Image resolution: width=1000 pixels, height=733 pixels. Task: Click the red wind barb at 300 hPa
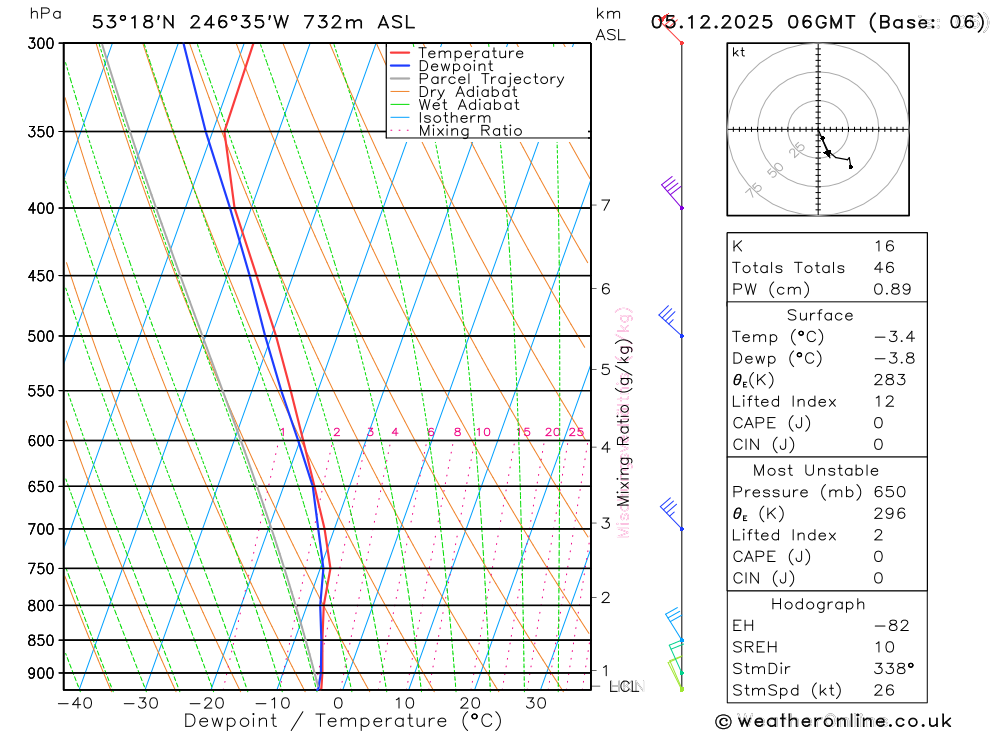pyautogui.click(x=672, y=28)
